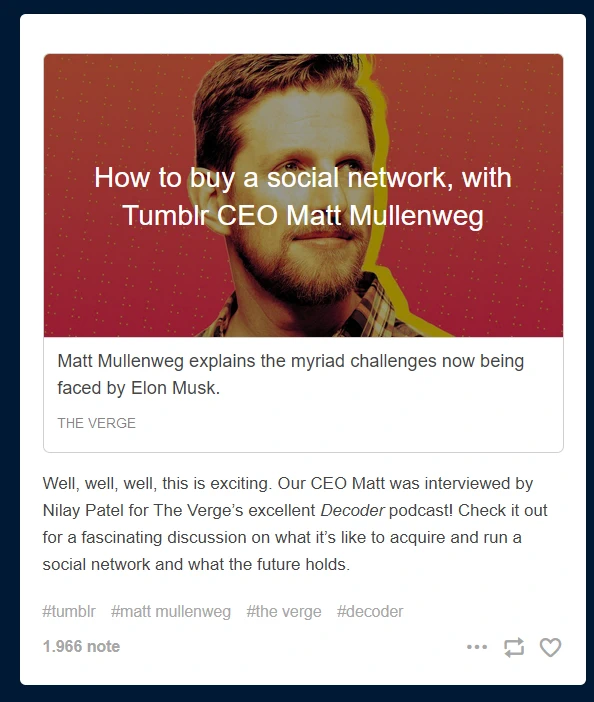
Task: Like the post with heart icon
Action: (x=550, y=647)
